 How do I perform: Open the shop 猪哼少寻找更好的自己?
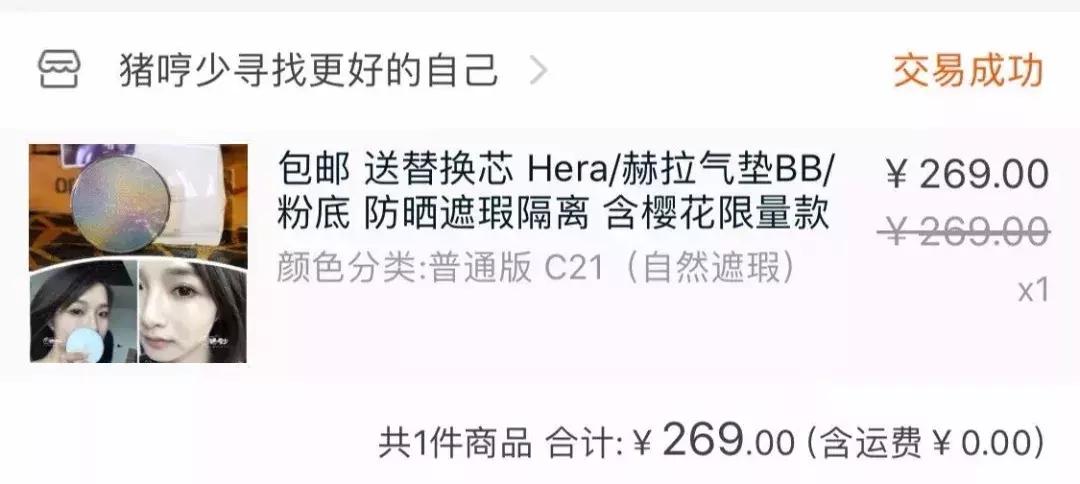308,70
